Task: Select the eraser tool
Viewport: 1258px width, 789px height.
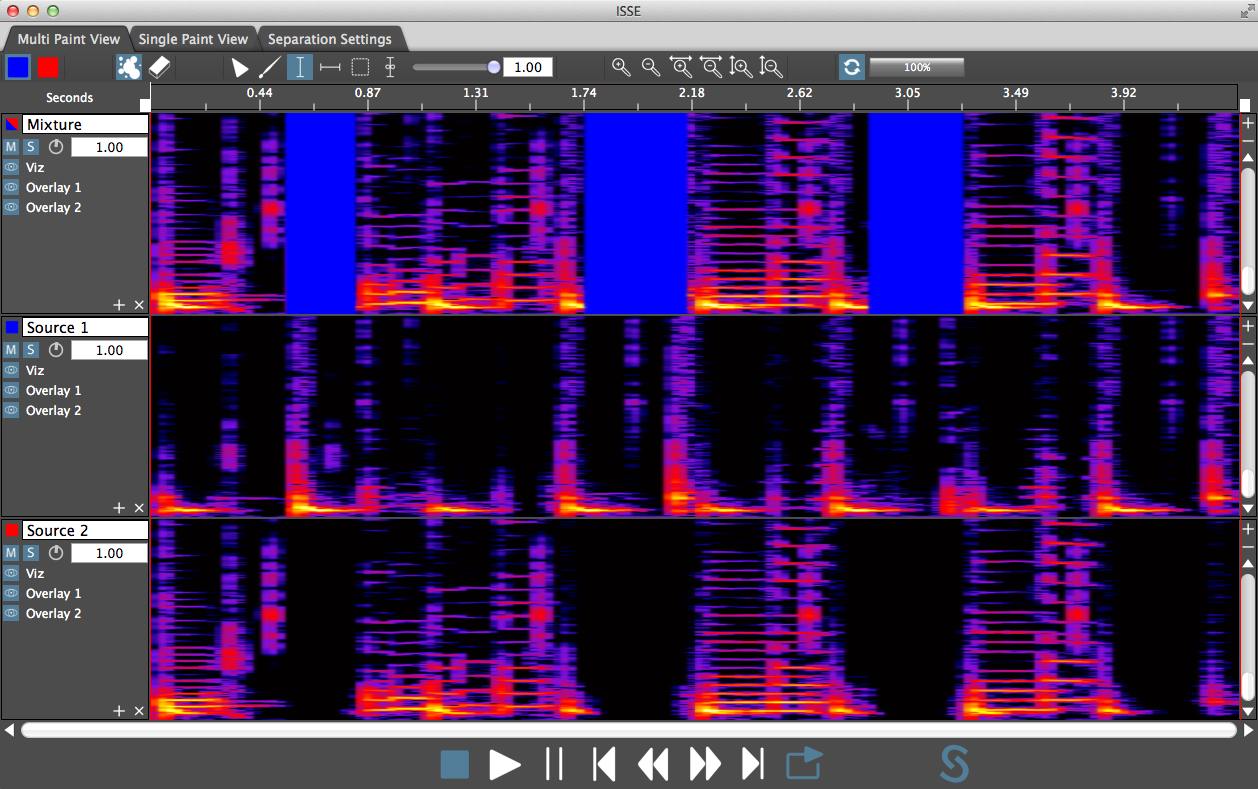Action: pyautogui.click(x=160, y=67)
